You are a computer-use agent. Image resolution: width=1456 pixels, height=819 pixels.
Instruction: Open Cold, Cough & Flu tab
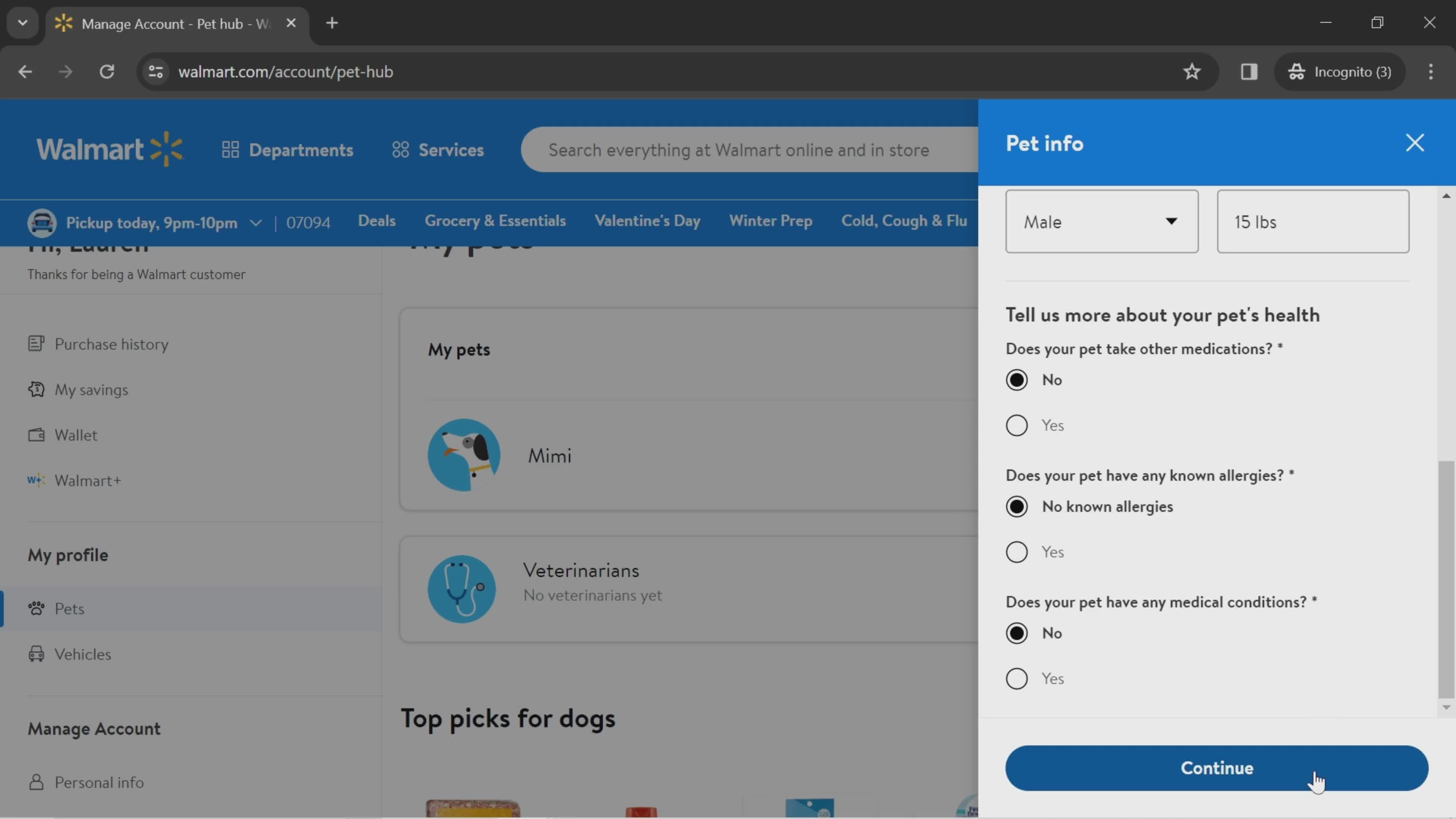pos(904,220)
